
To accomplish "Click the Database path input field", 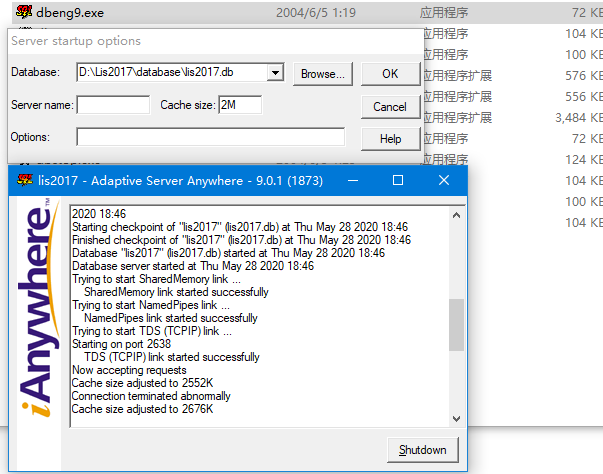I will 172,72.
